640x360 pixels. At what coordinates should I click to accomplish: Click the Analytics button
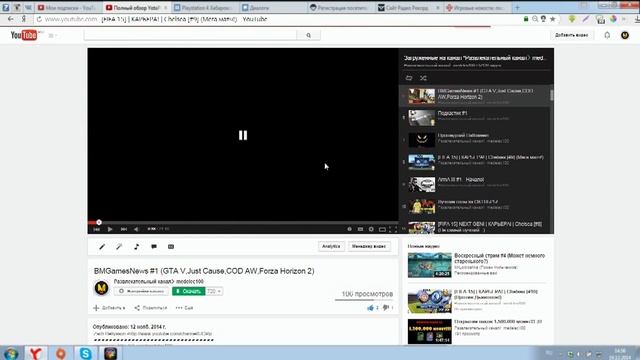coord(331,247)
